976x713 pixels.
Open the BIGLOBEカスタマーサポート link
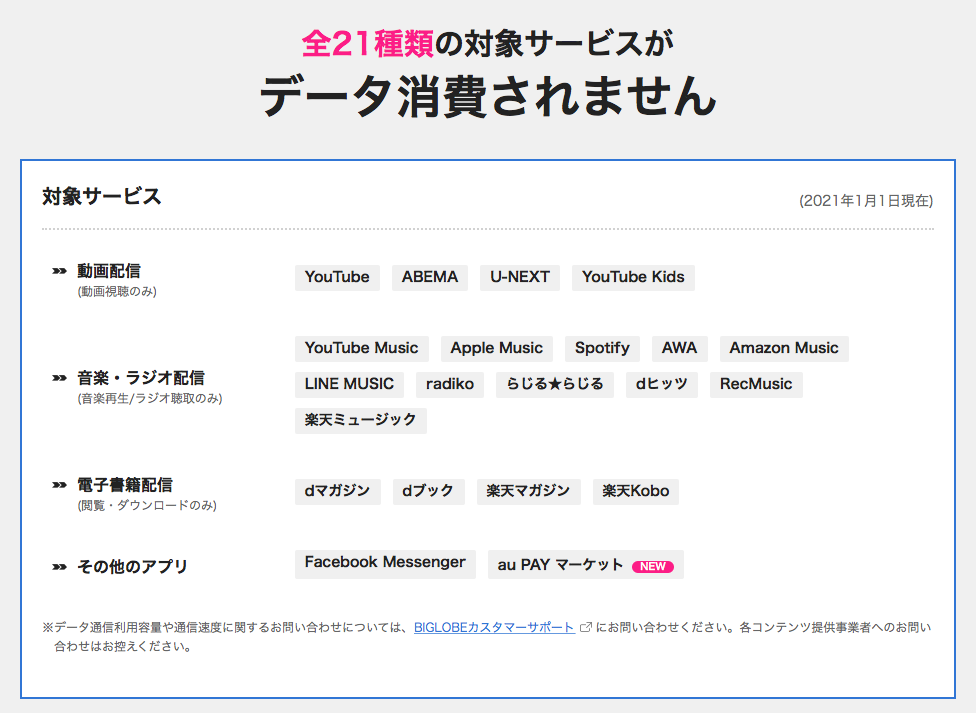494,628
